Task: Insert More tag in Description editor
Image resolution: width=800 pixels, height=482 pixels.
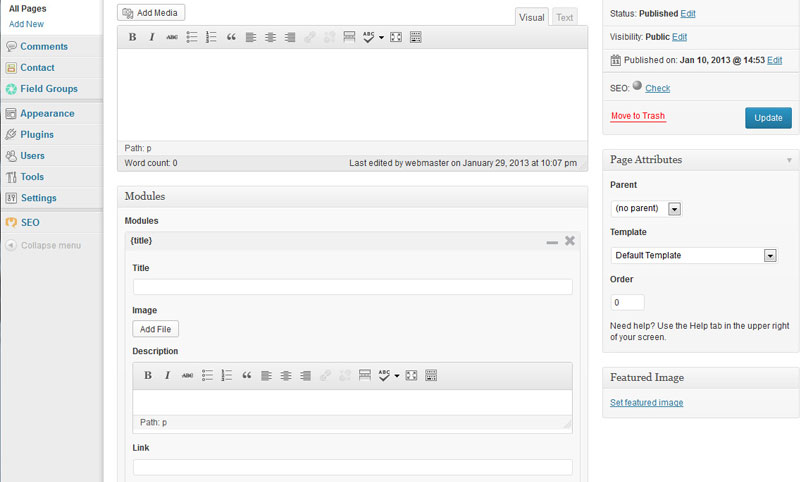Action: (365, 375)
